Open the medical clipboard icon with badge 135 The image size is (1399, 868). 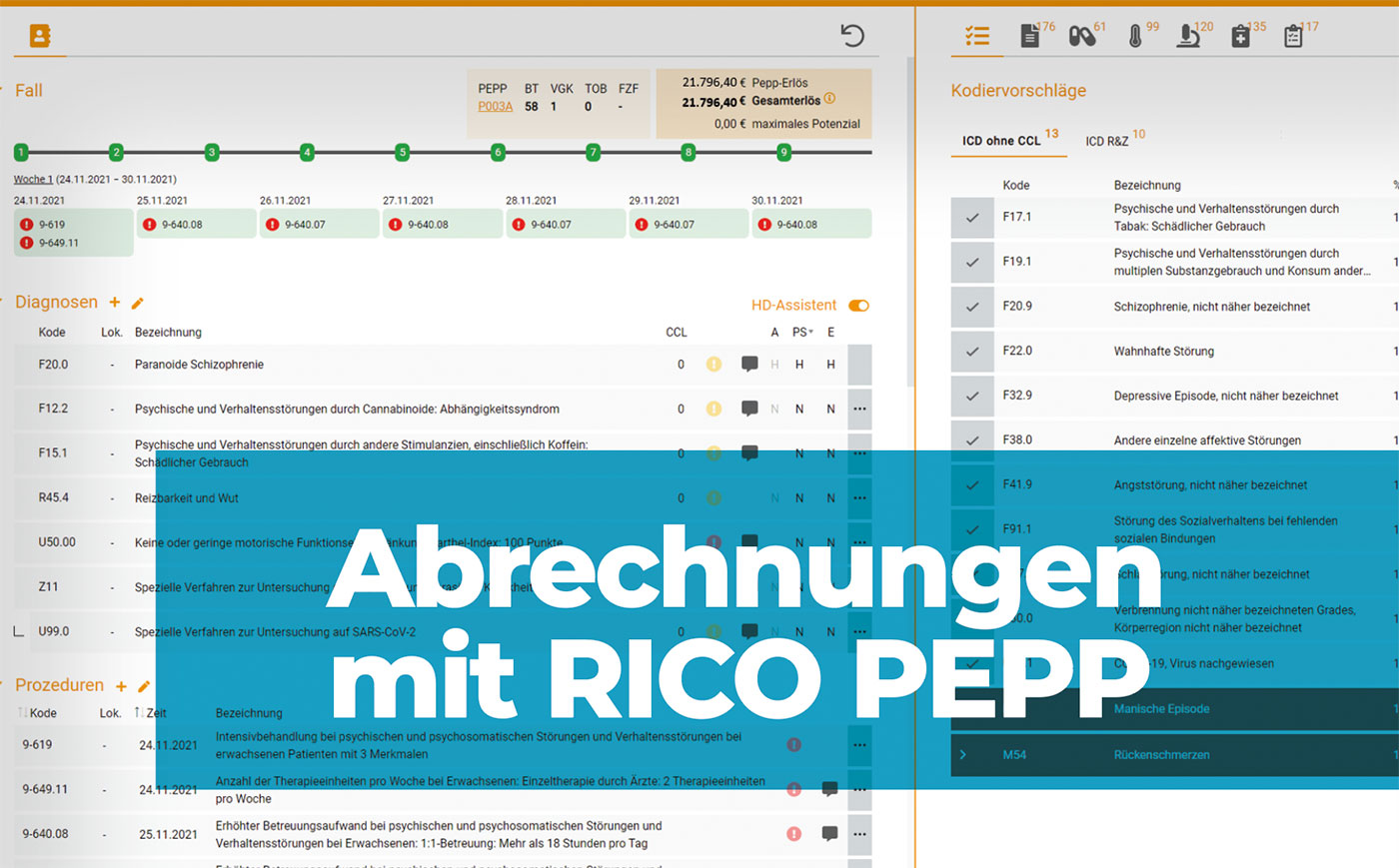(1240, 37)
